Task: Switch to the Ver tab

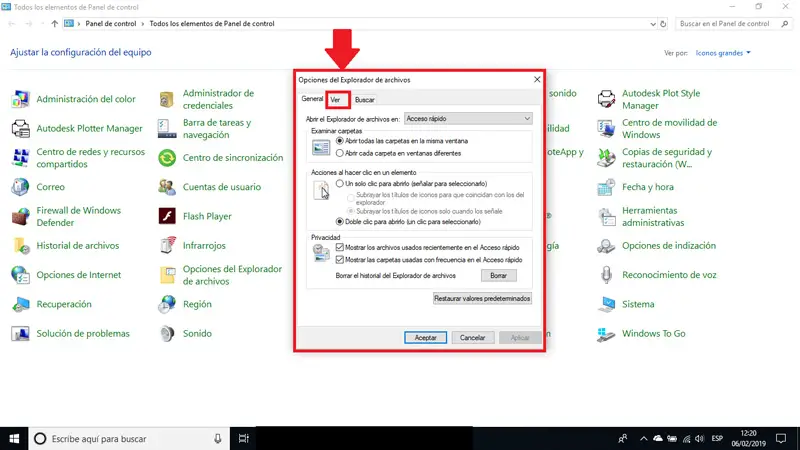Action: tap(335, 99)
